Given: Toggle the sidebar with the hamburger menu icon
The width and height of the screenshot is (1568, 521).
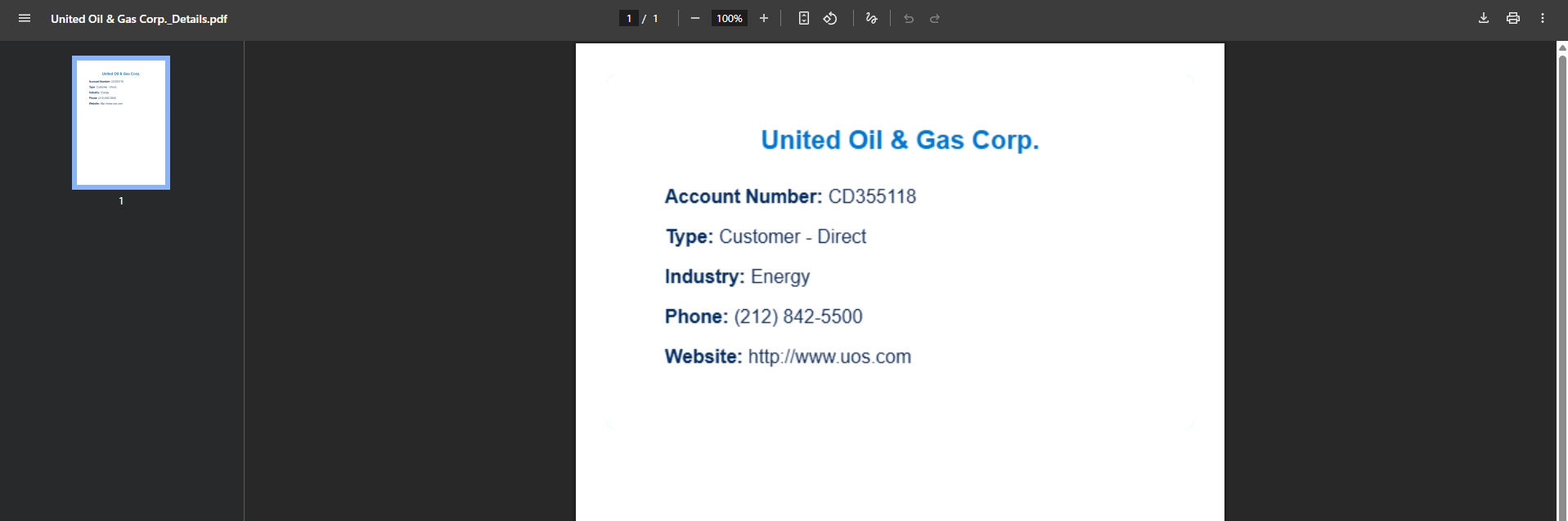Looking at the screenshot, I should [x=25, y=18].
